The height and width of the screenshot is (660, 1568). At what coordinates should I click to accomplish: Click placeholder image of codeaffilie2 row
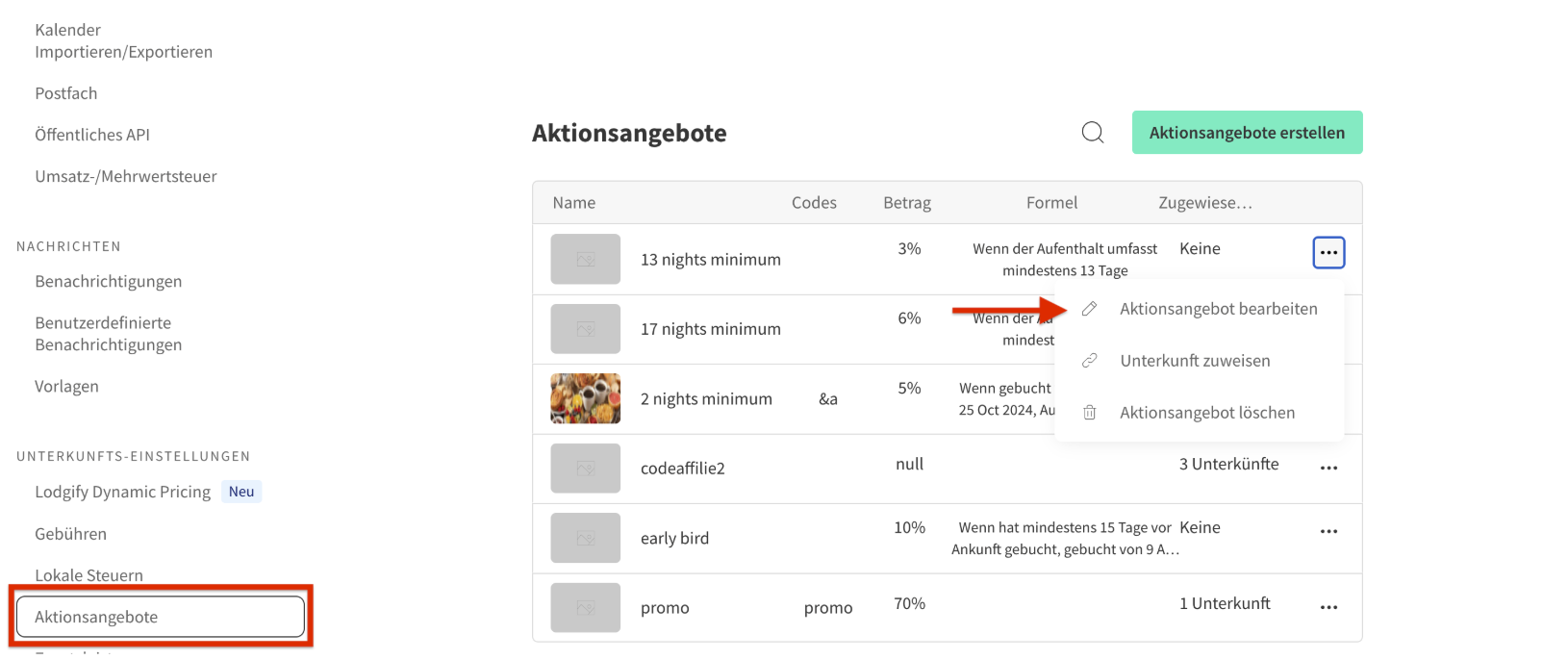[585, 469]
